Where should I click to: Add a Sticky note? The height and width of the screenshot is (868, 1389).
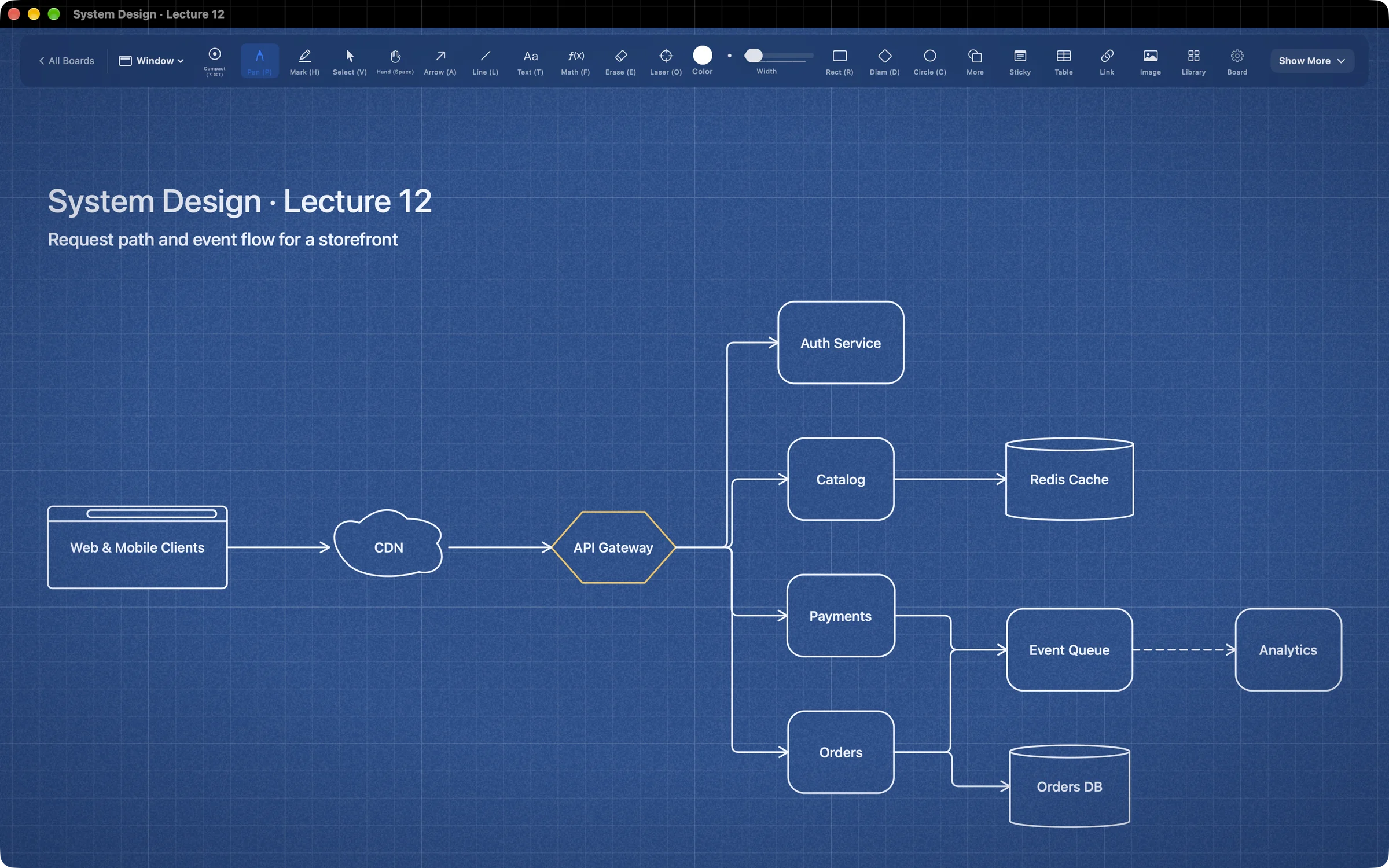(1020, 61)
